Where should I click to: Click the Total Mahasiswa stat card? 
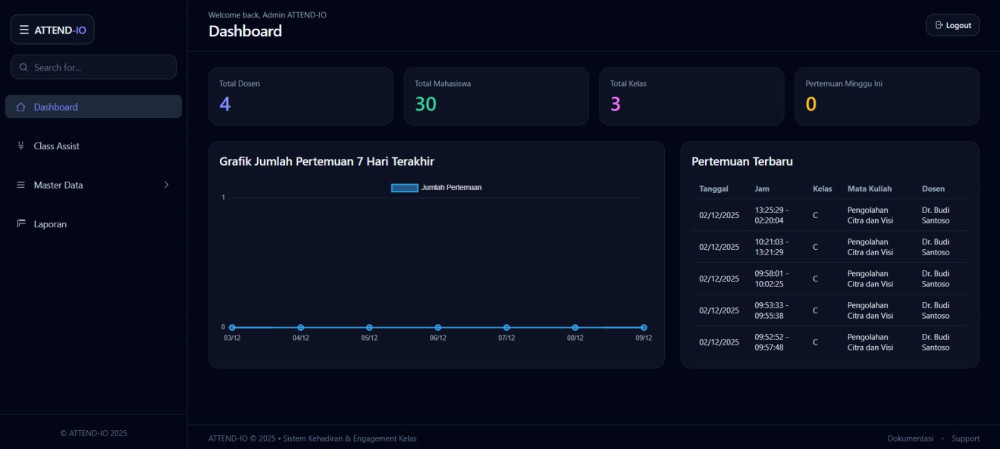tap(495, 96)
